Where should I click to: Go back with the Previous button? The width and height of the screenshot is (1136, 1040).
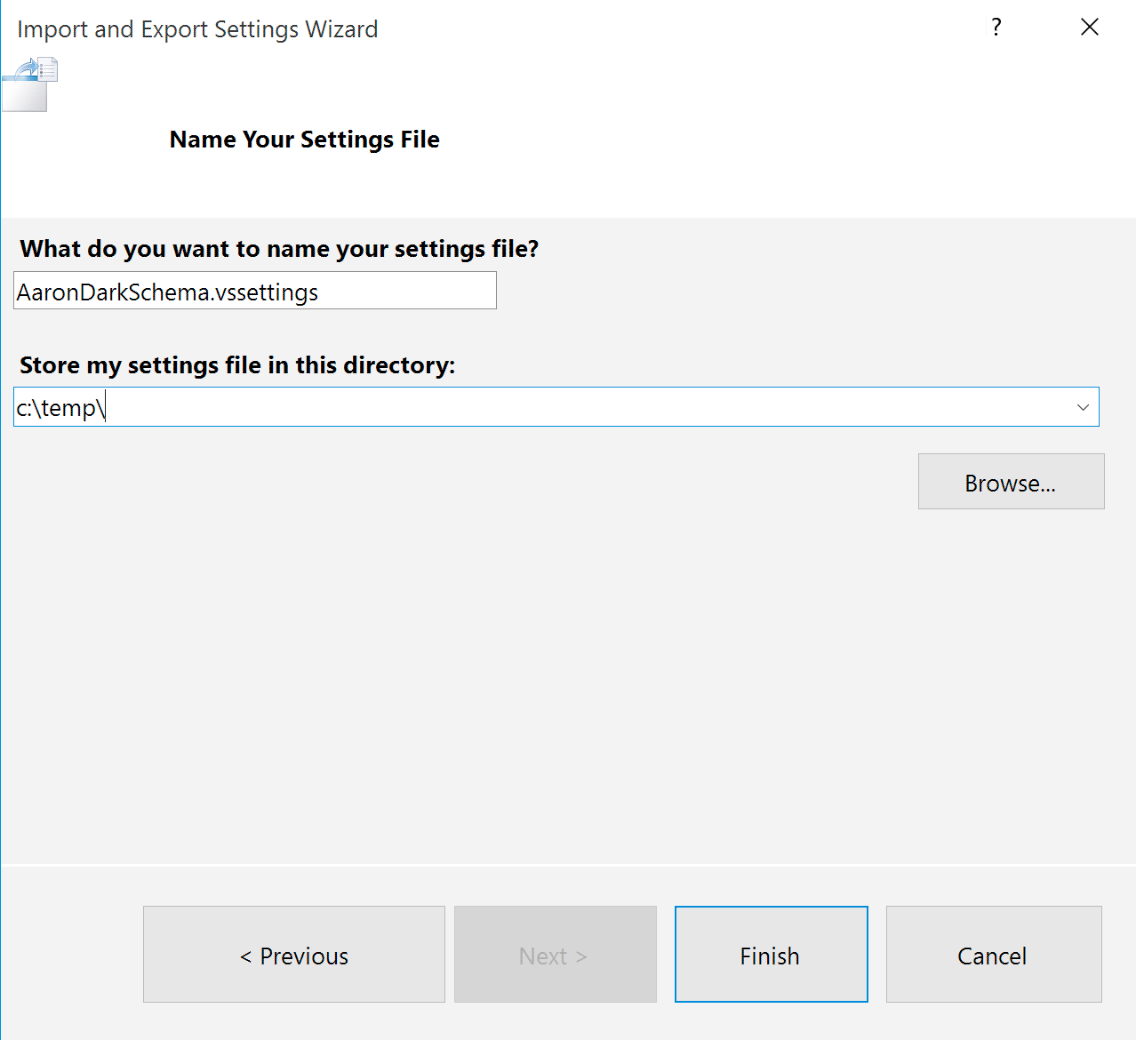(294, 956)
